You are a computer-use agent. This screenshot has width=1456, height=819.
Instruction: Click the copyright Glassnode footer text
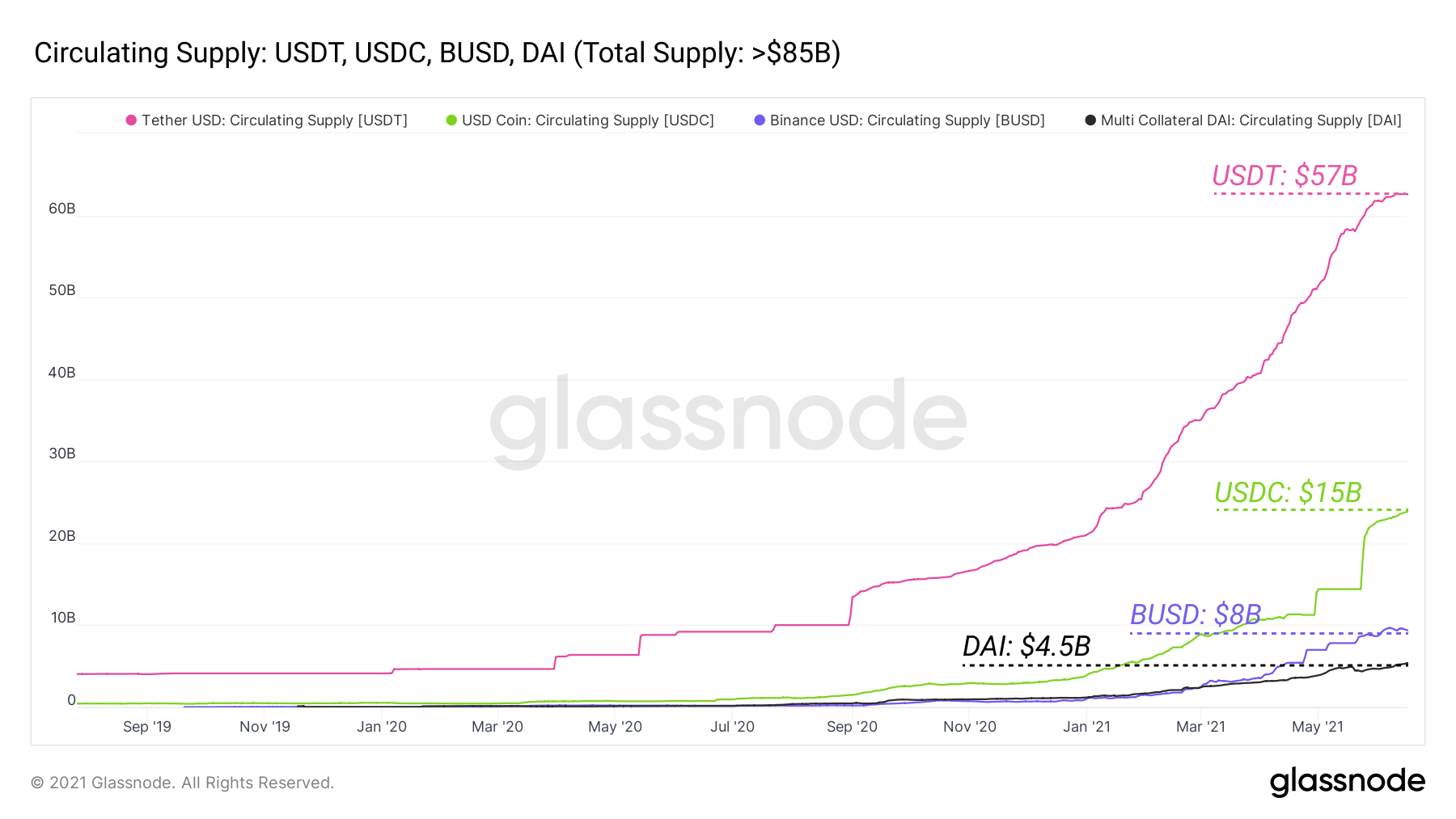[182, 783]
